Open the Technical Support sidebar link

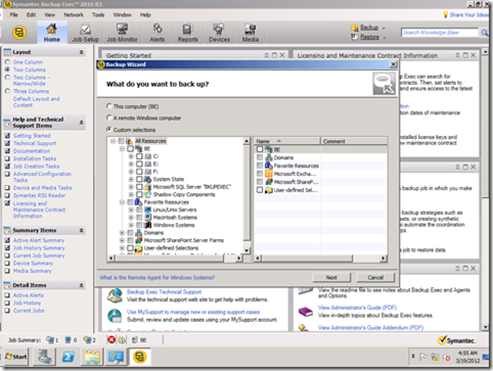point(35,143)
